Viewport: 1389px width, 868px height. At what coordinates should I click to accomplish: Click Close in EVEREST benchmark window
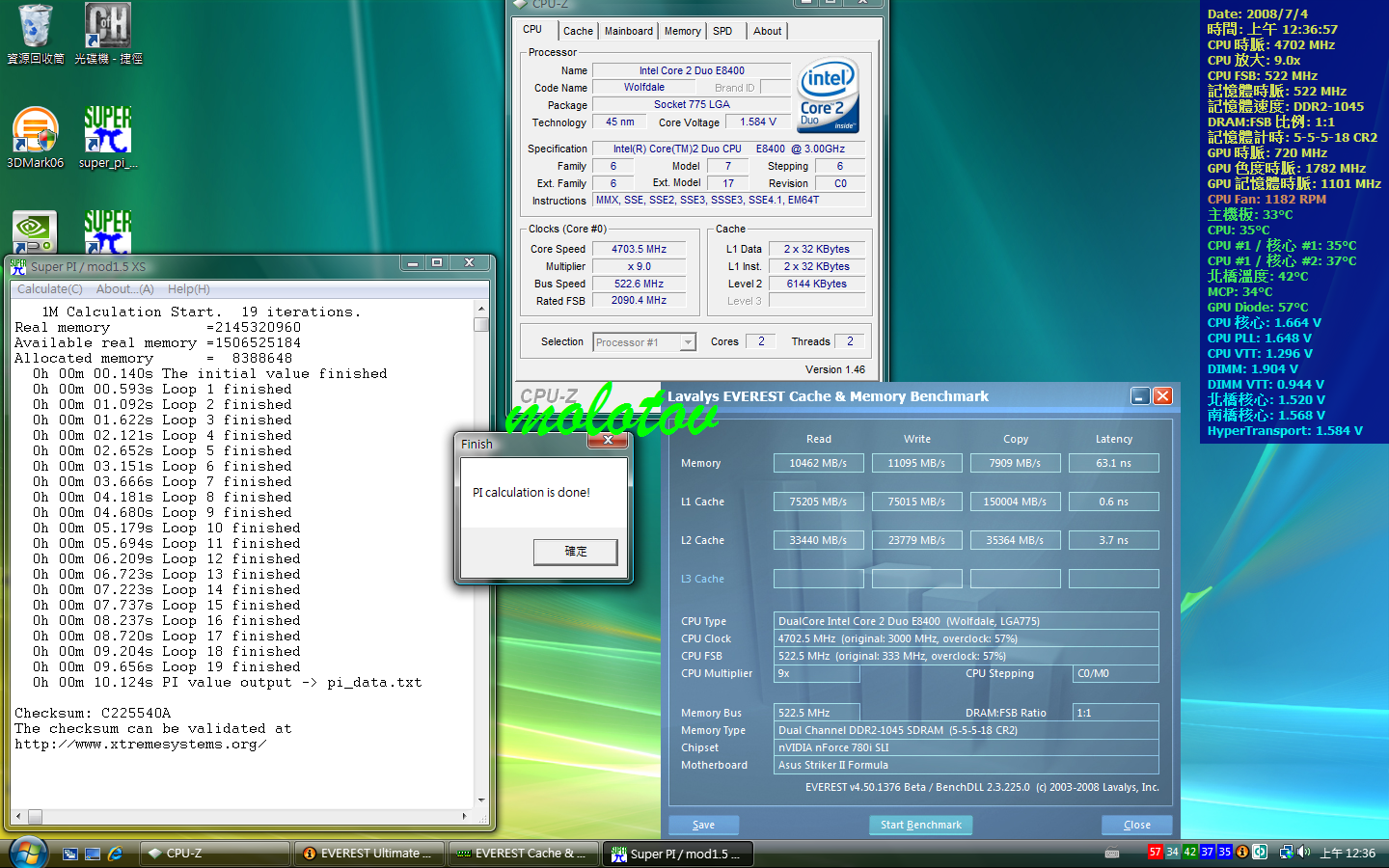coord(1137,826)
